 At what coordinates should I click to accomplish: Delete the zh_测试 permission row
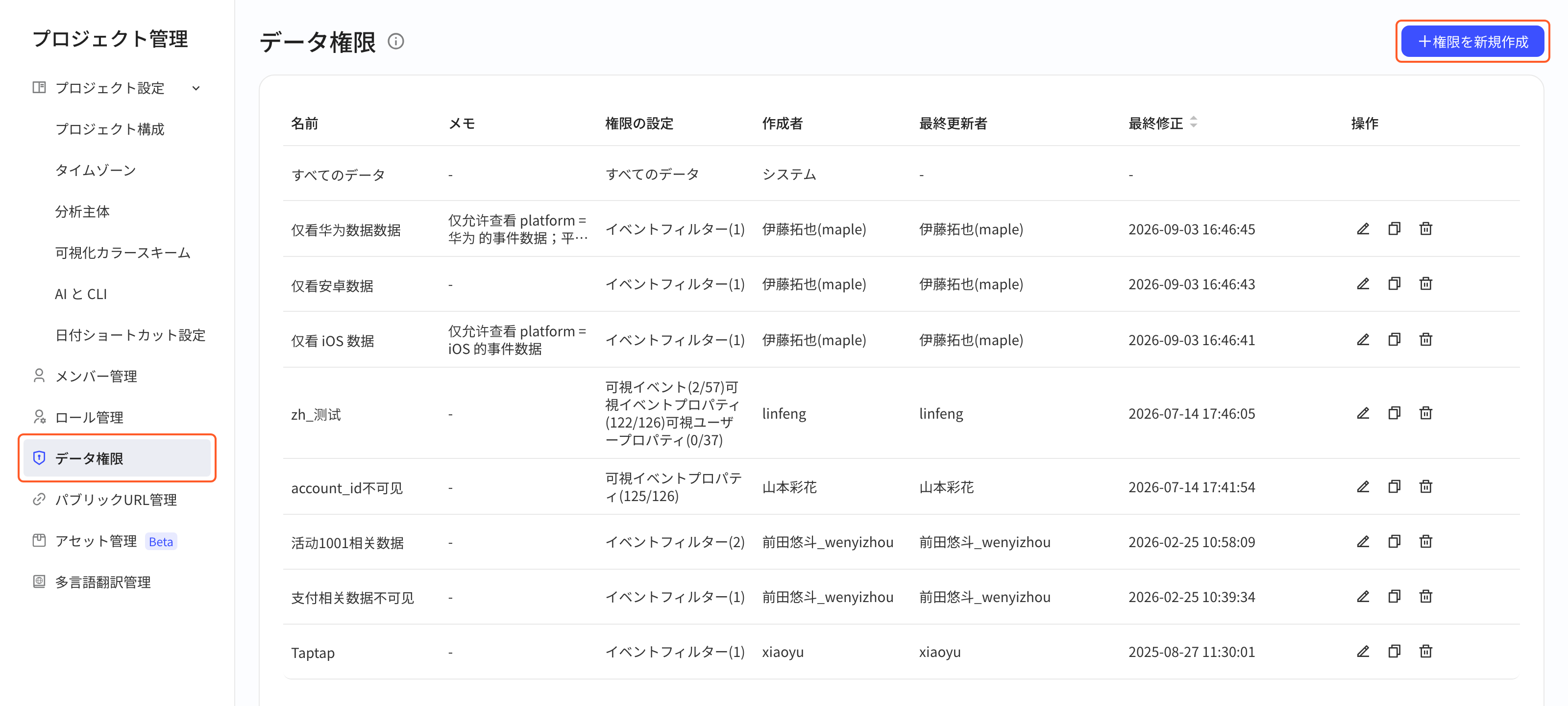[x=1425, y=414]
